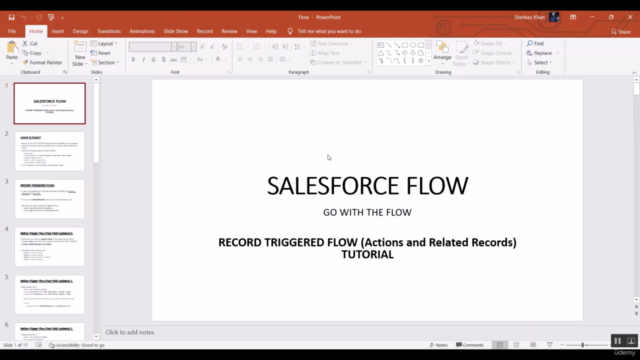Open the font name combo box
This screenshot has width=640, height=360.
point(153,47)
